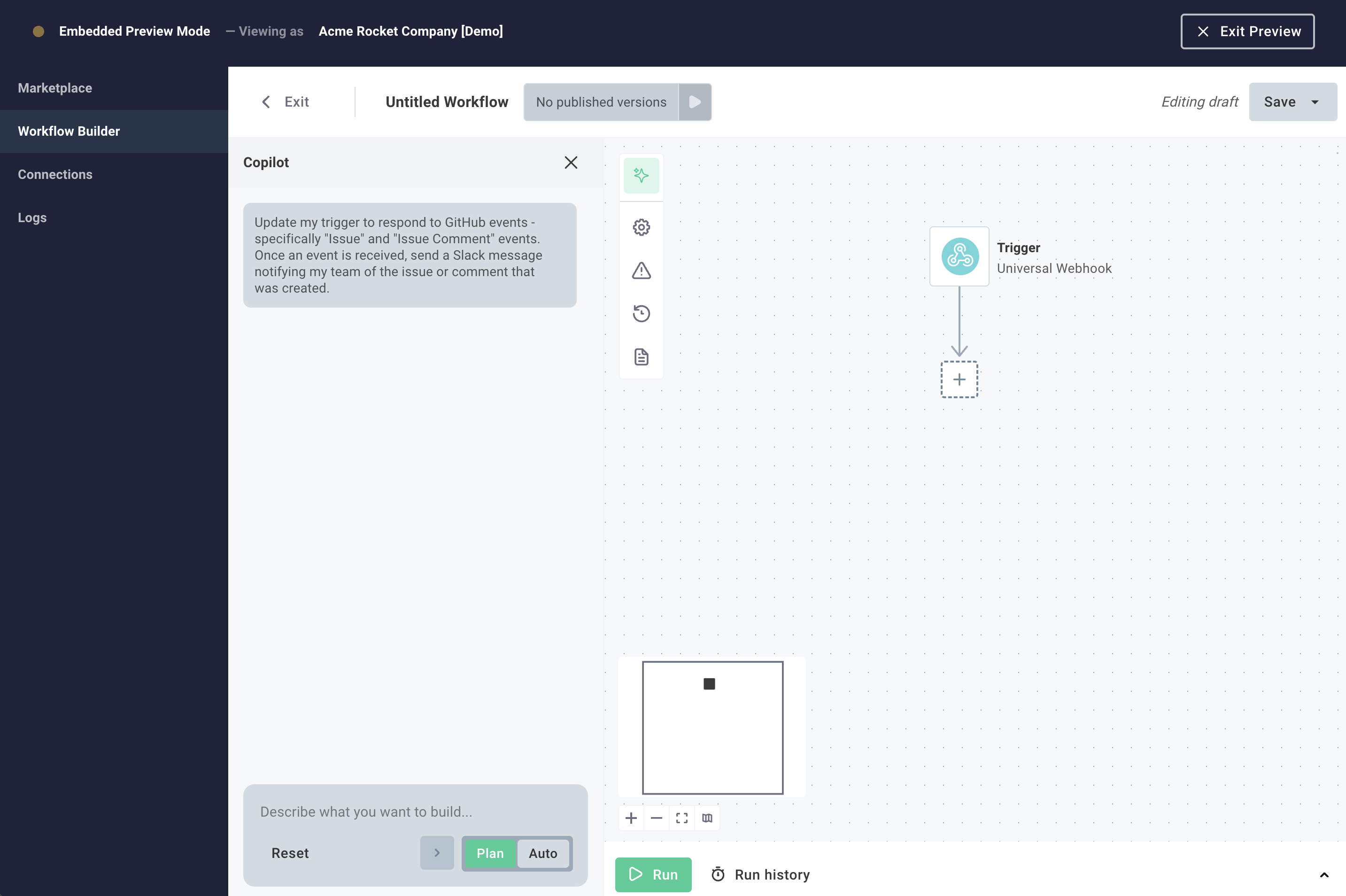Click the Universal Webhook trigger node

tap(959, 256)
